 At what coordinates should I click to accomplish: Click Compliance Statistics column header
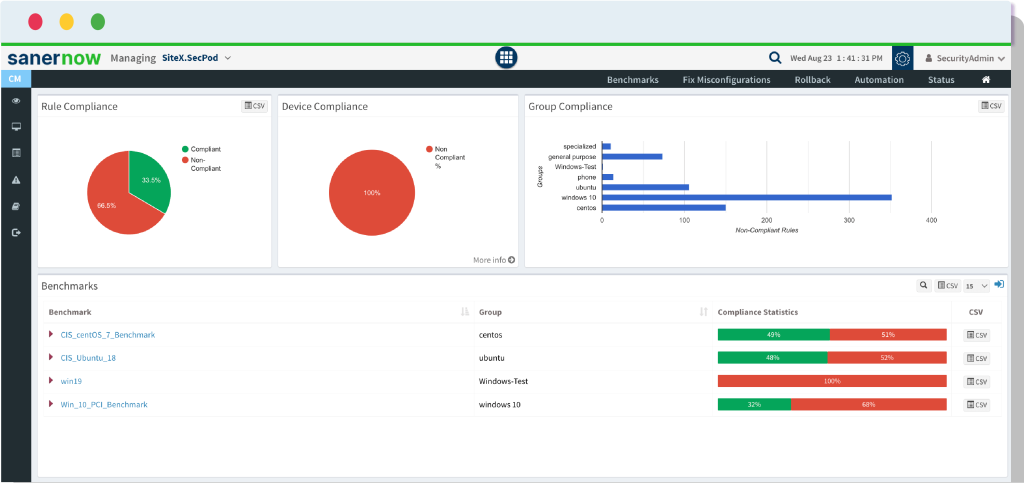[758, 312]
